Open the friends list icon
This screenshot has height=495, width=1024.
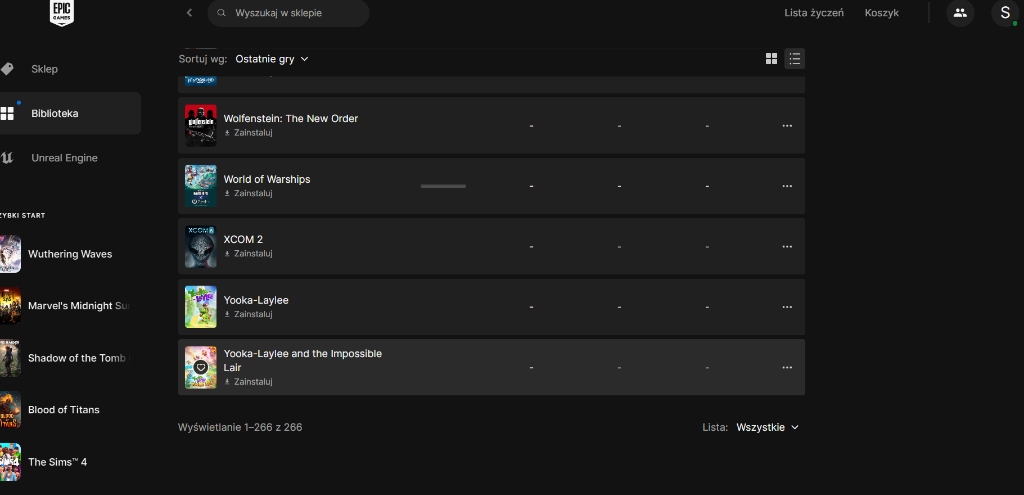pyautogui.click(x=960, y=13)
